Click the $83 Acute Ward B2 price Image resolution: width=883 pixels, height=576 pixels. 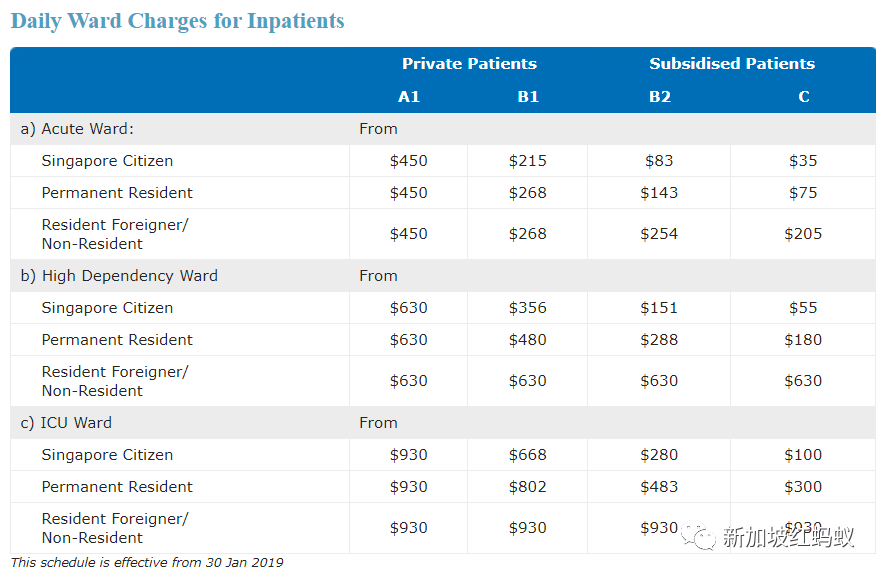(659, 161)
